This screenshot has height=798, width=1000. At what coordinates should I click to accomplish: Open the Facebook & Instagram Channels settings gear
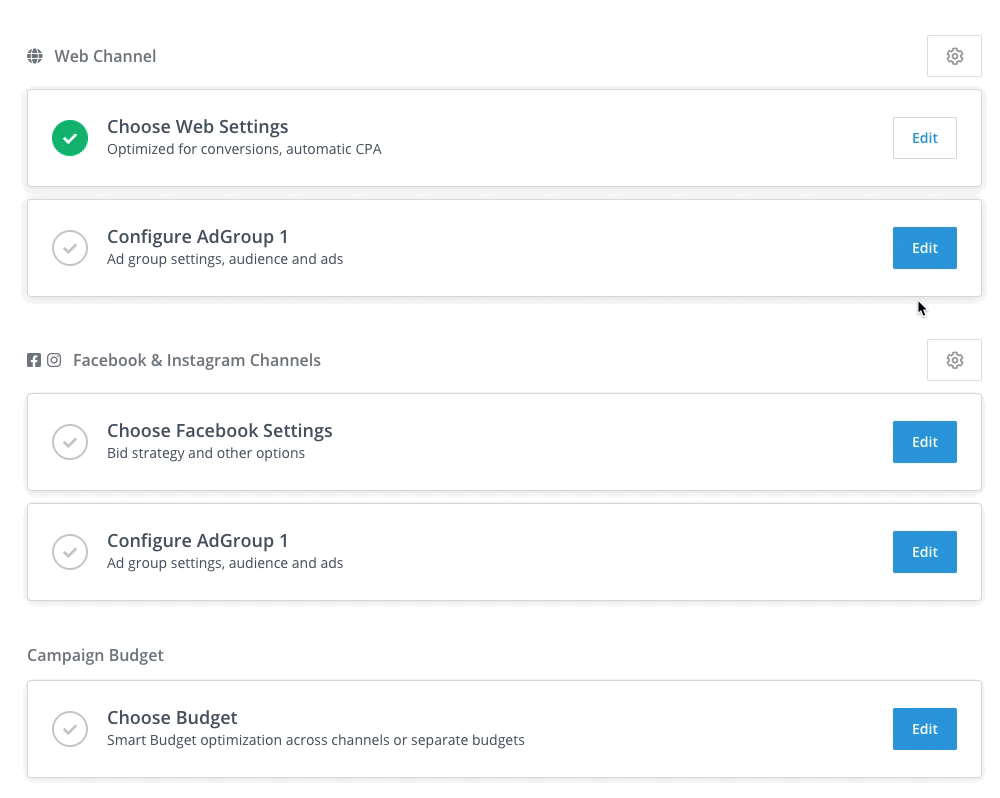coord(954,360)
